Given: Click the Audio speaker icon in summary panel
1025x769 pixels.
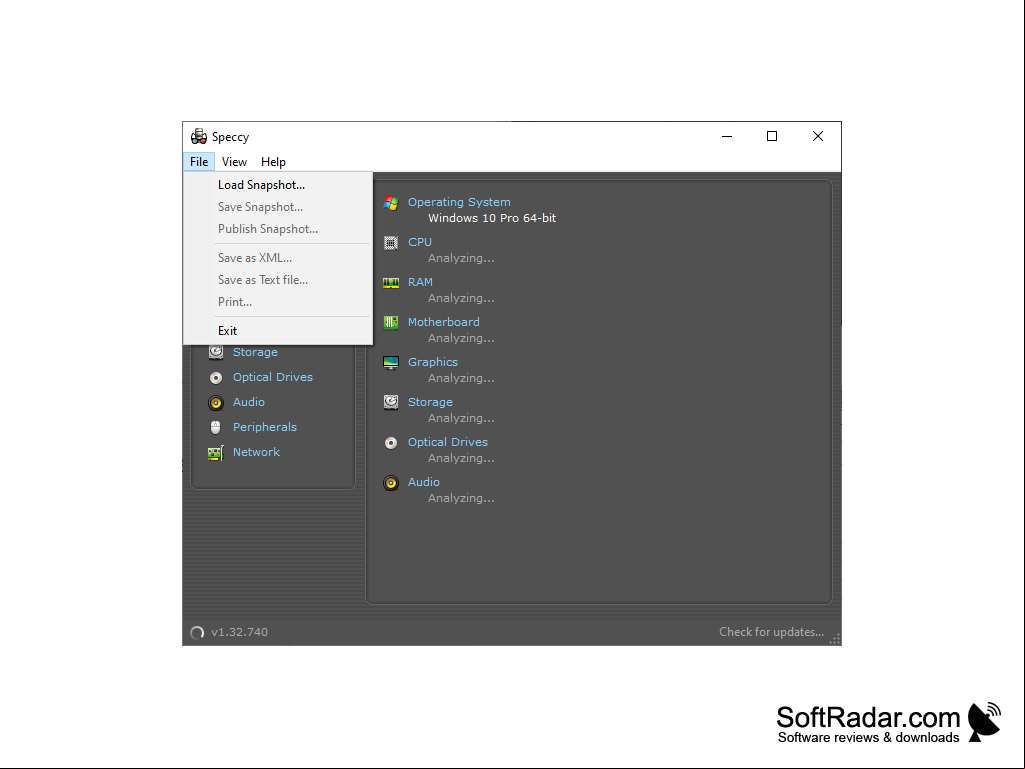Looking at the screenshot, I should (x=391, y=483).
